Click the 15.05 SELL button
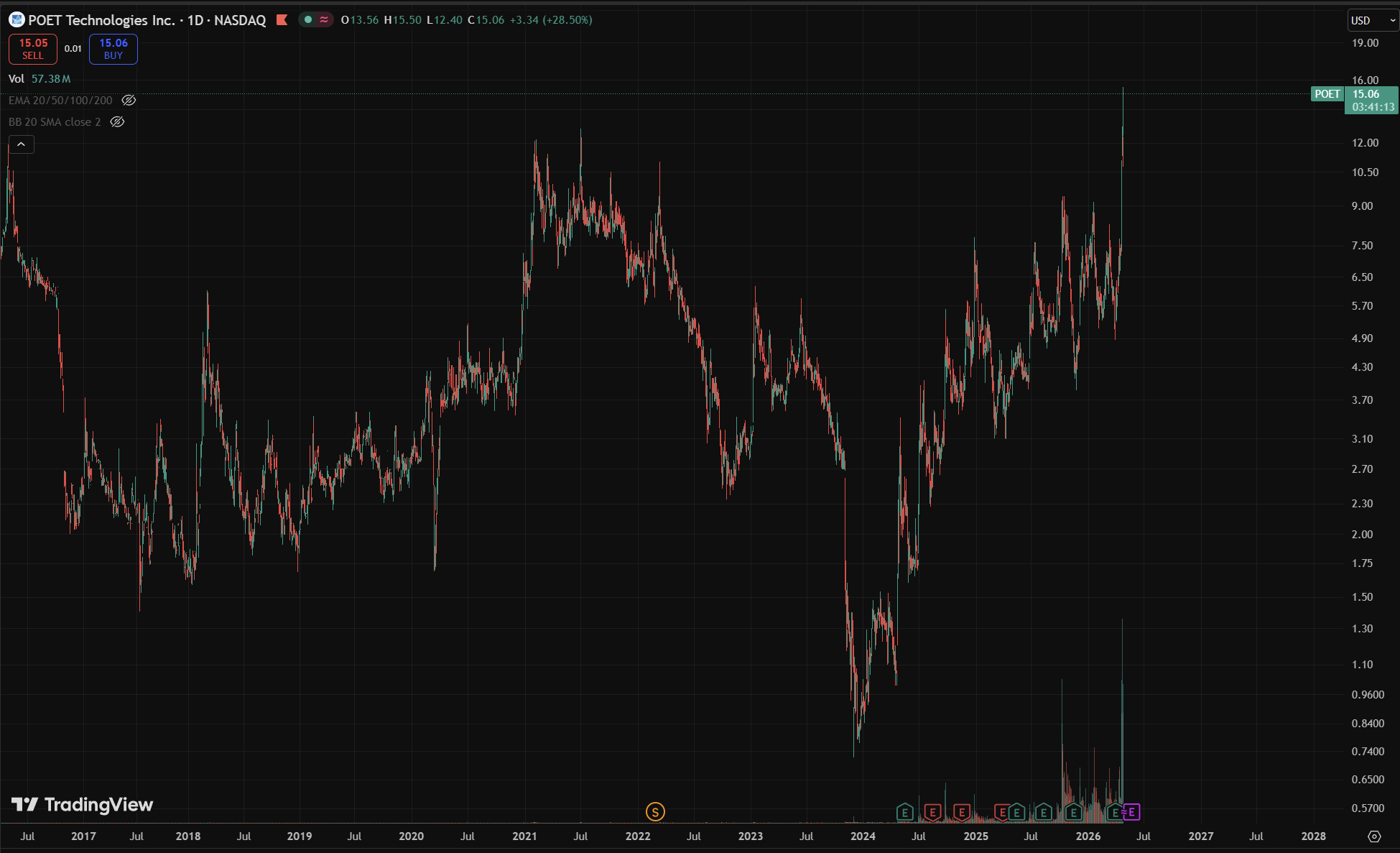This screenshot has width=1400, height=853. point(33,49)
